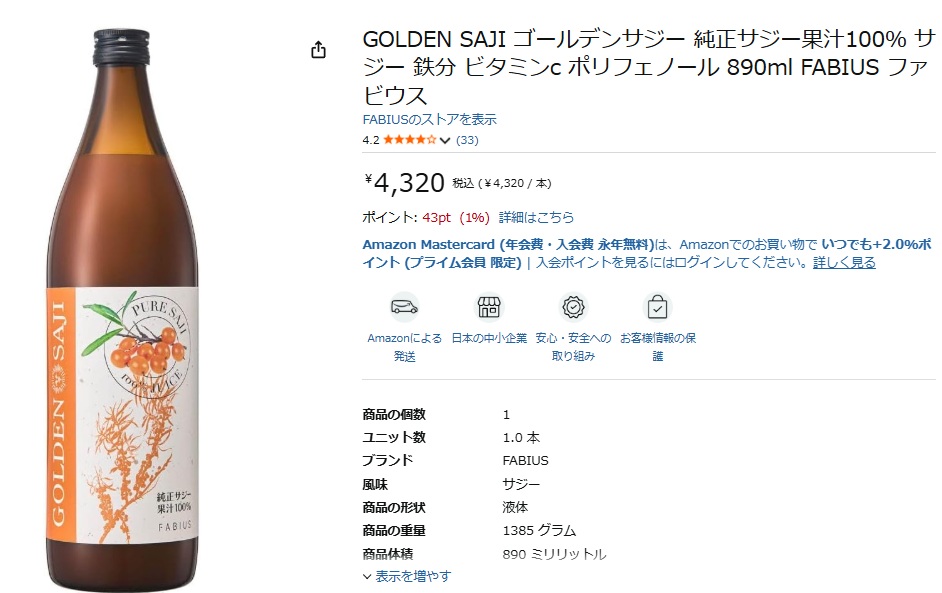942x593 pixels.
Task: Click 詳しく見る link for Mastercard points
Action: pos(844,262)
